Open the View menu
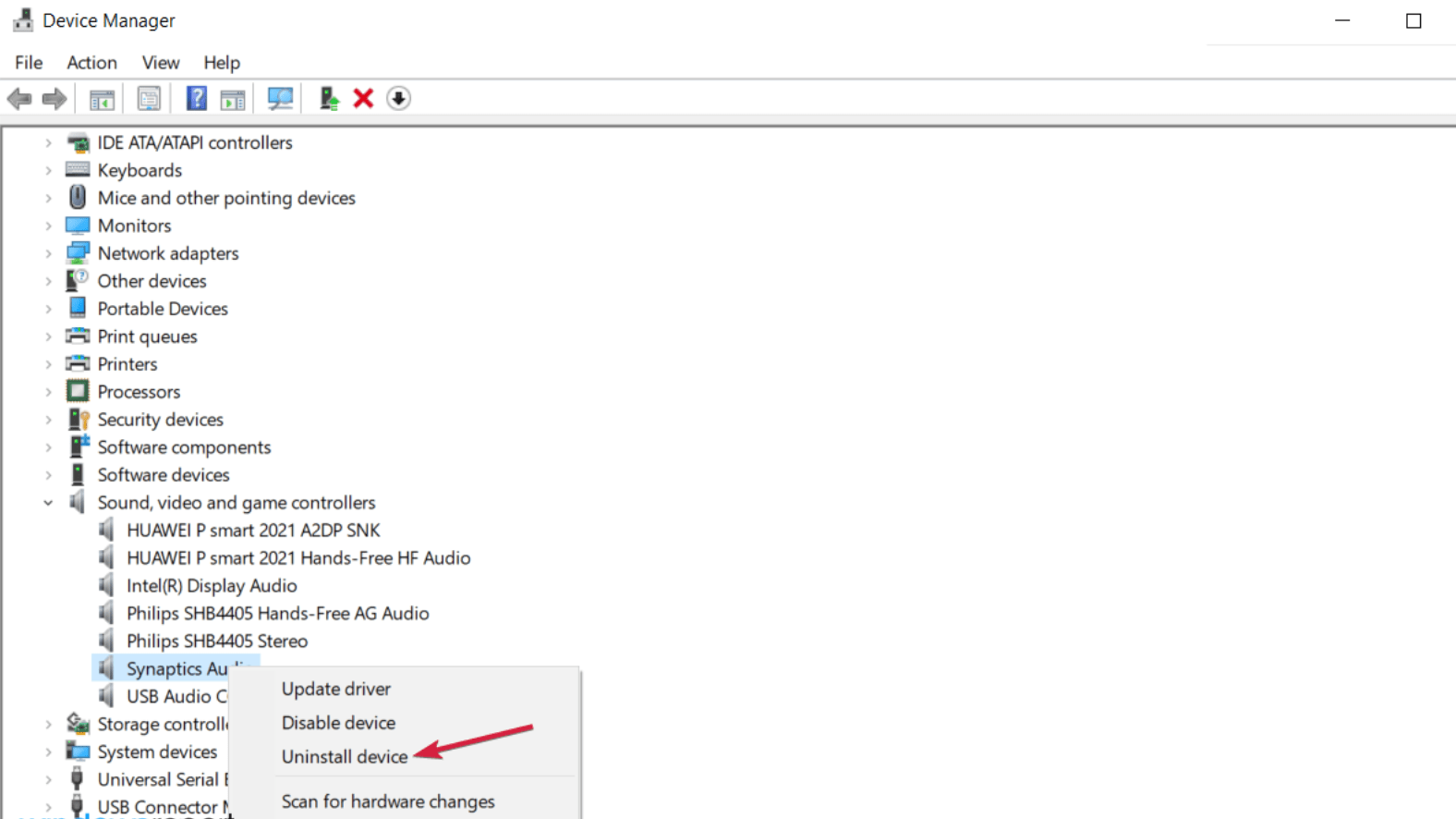Image resolution: width=1456 pixels, height=819 pixels. [160, 63]
